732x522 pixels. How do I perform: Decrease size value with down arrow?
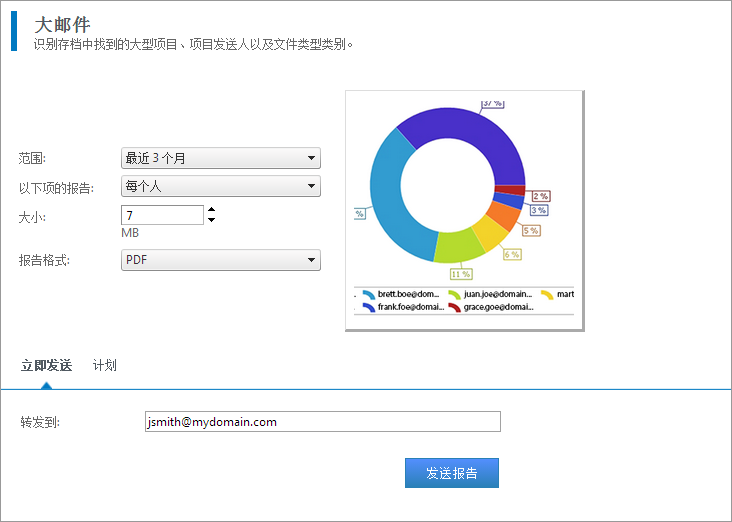point(211,220)
